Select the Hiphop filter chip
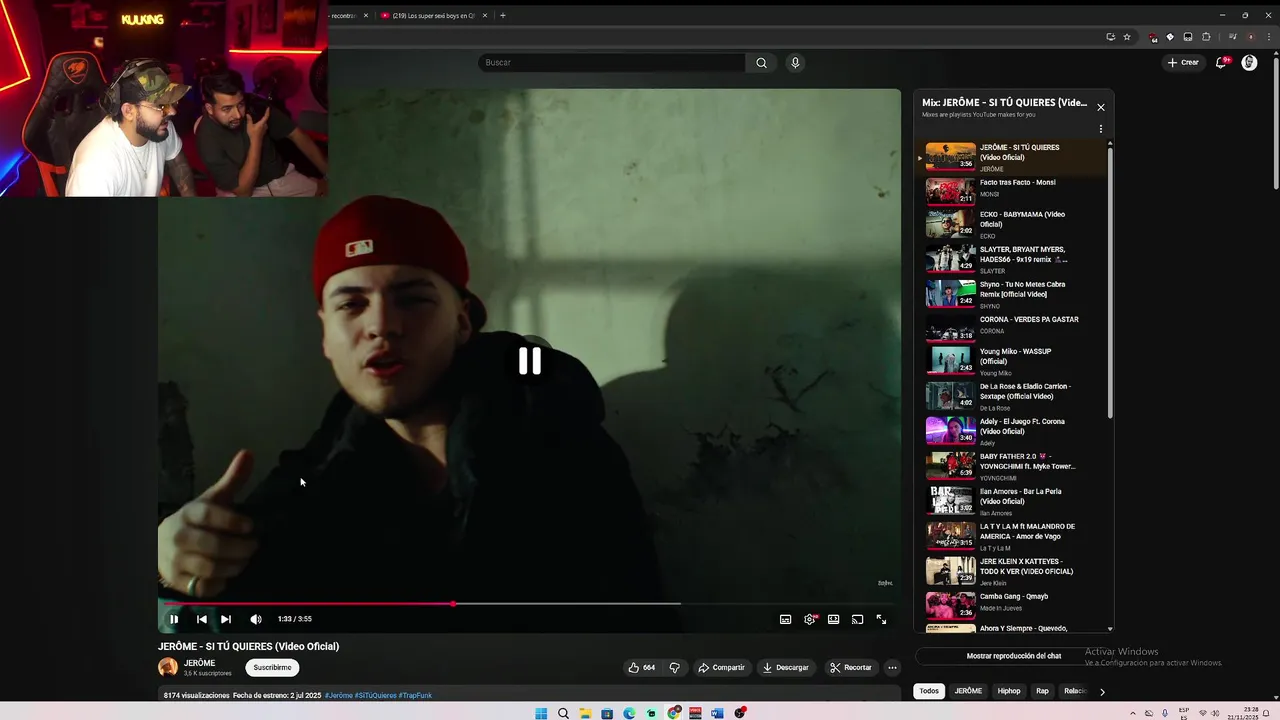The width and height of the screenshot is (1280, 720). click(1009, 691)
